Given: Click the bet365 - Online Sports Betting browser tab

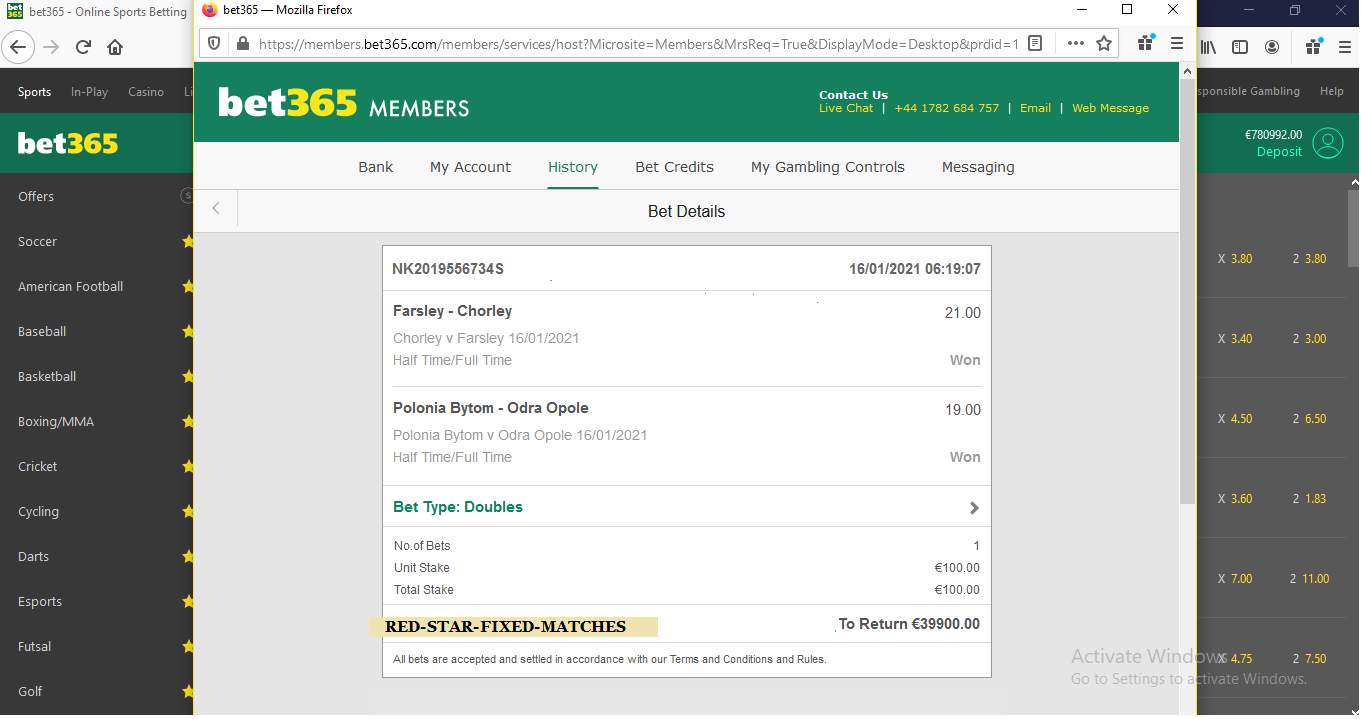Looking at the screenshot, I should 98,12.
